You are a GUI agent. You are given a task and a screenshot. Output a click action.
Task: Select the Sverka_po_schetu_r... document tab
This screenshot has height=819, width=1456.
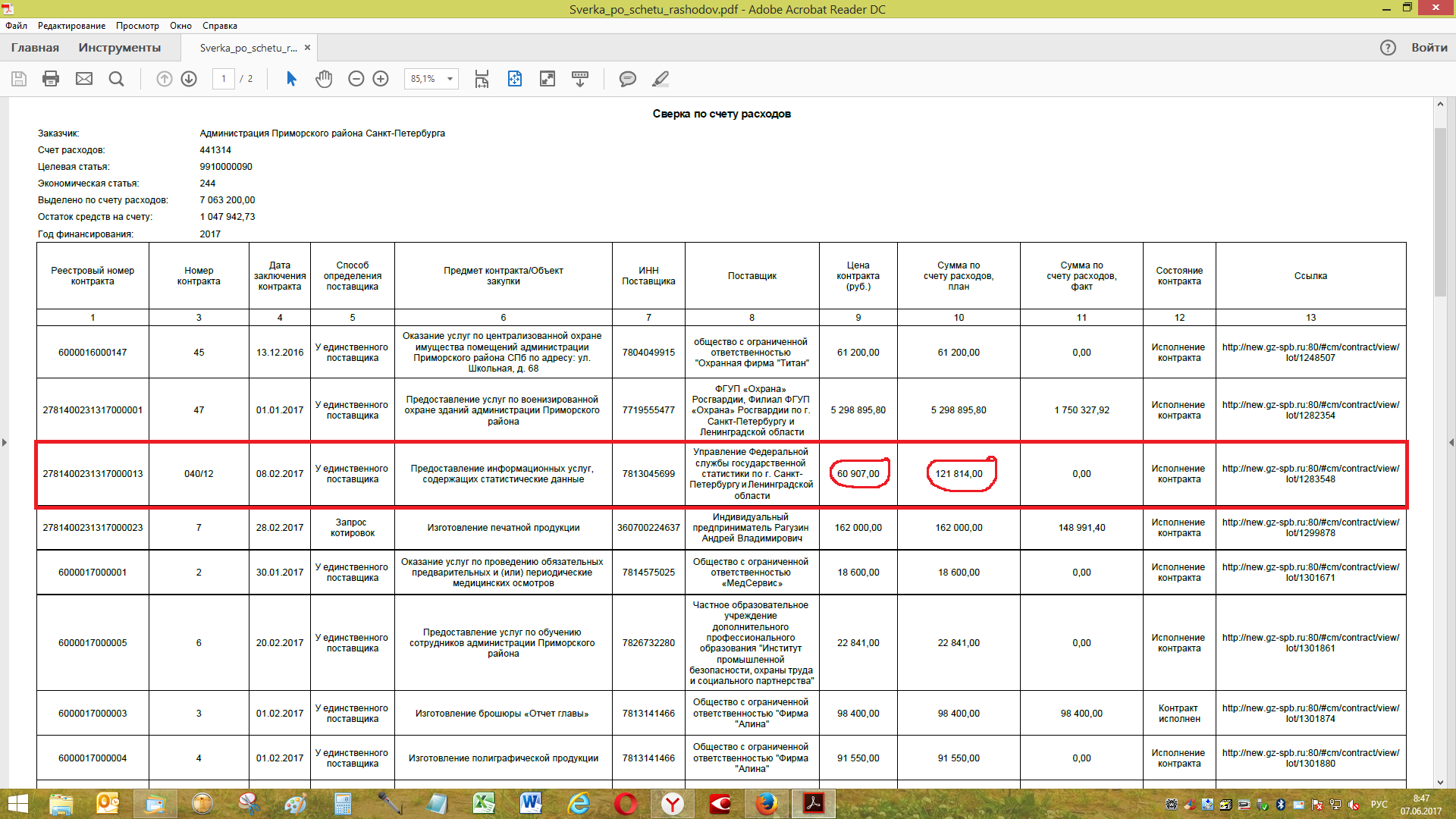(x=248, y=48)
